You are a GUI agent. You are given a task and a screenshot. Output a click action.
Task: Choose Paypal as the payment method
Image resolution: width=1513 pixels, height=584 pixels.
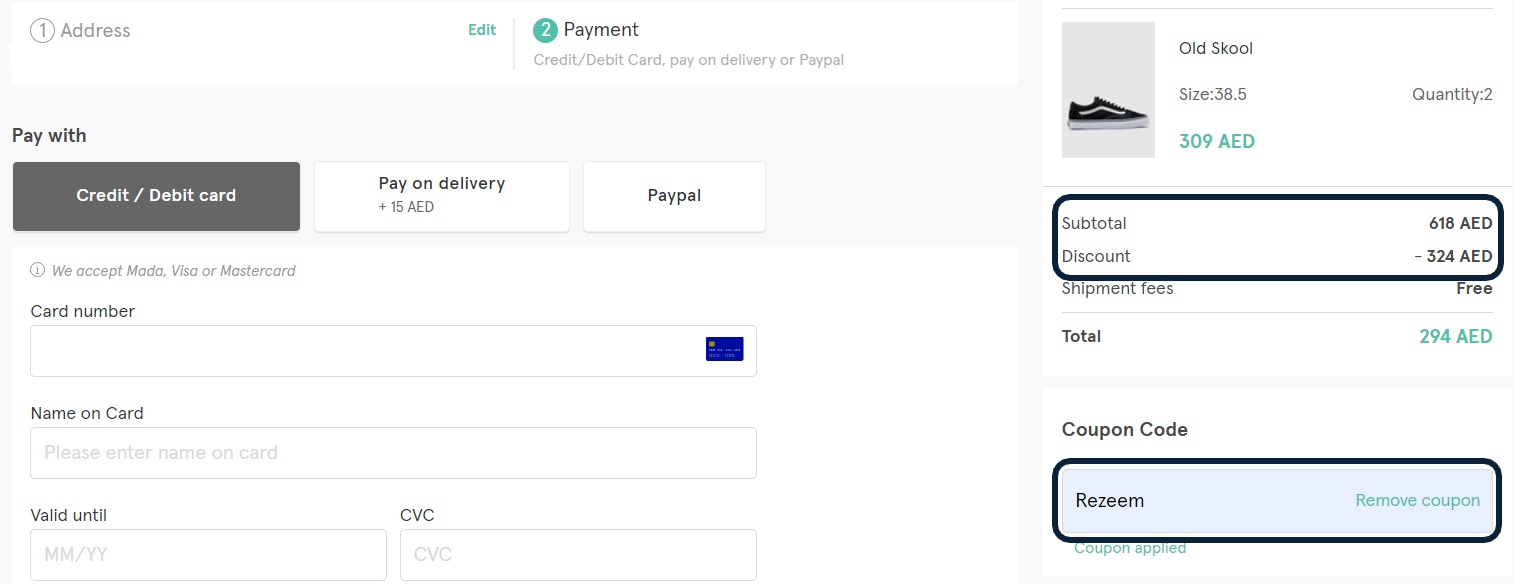[x=673, y=195]
